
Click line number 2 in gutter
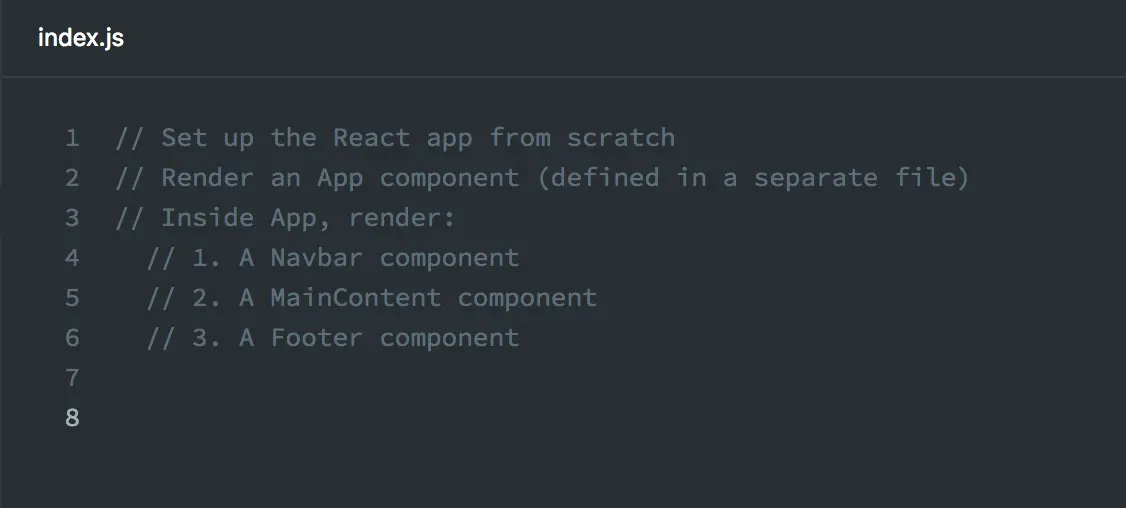click(72, 178)
